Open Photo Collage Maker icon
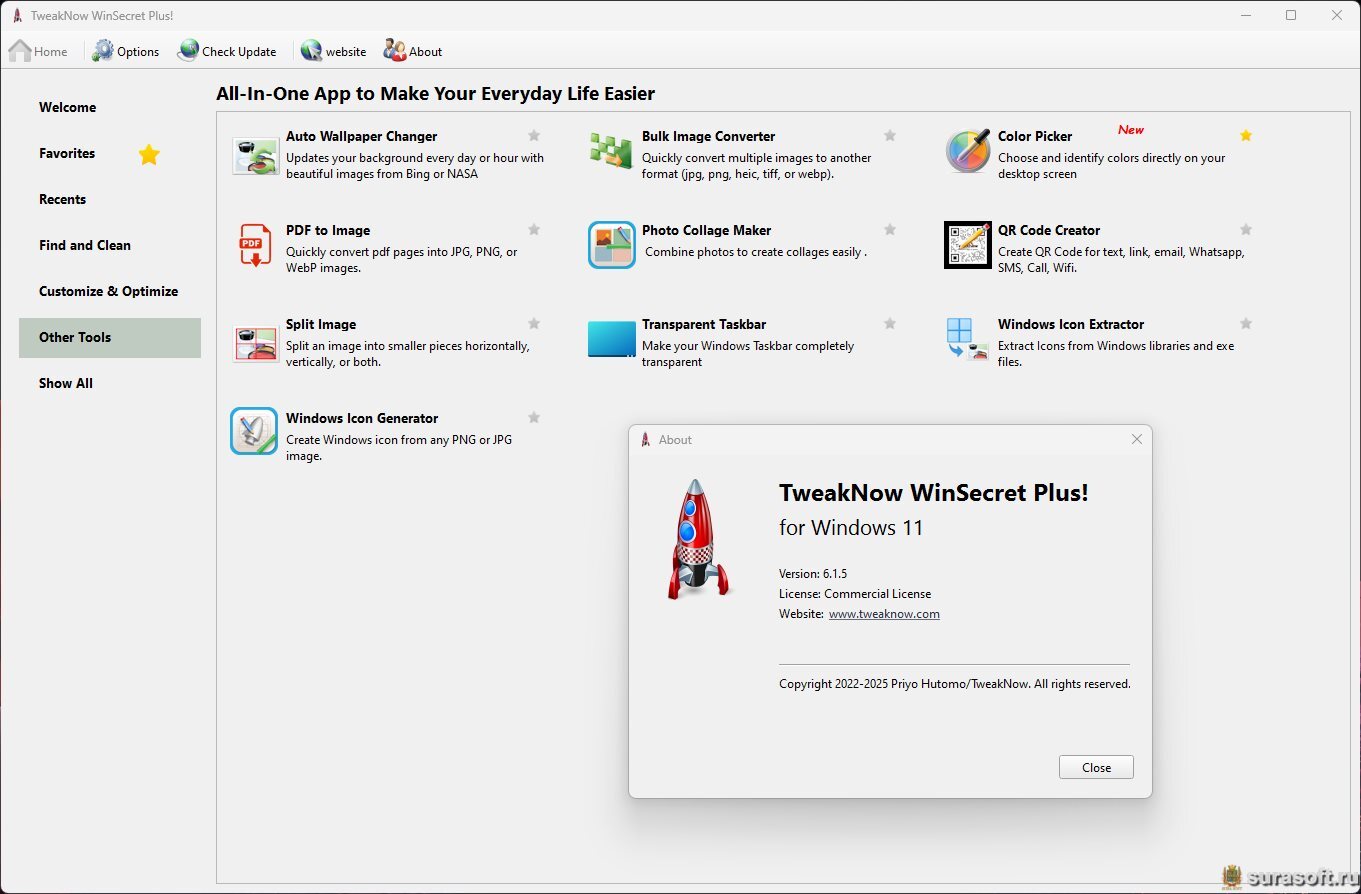 pyautogui.click(x=611, y=245)
